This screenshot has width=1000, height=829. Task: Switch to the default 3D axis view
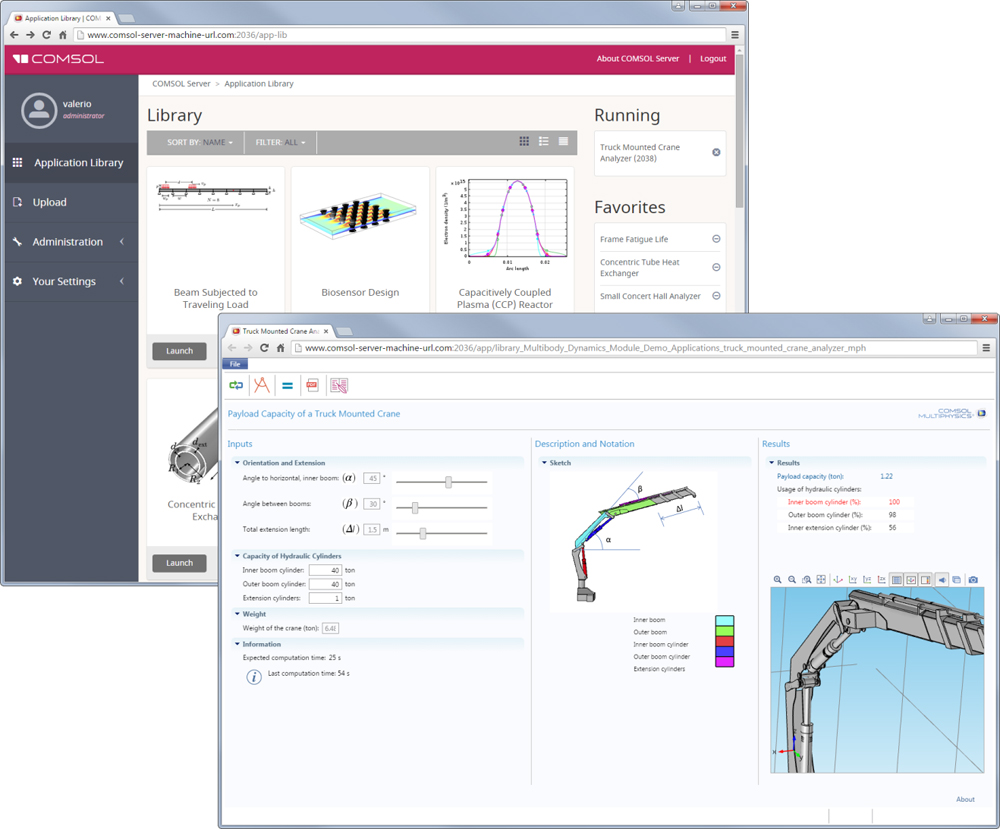[x=838, y=580]
